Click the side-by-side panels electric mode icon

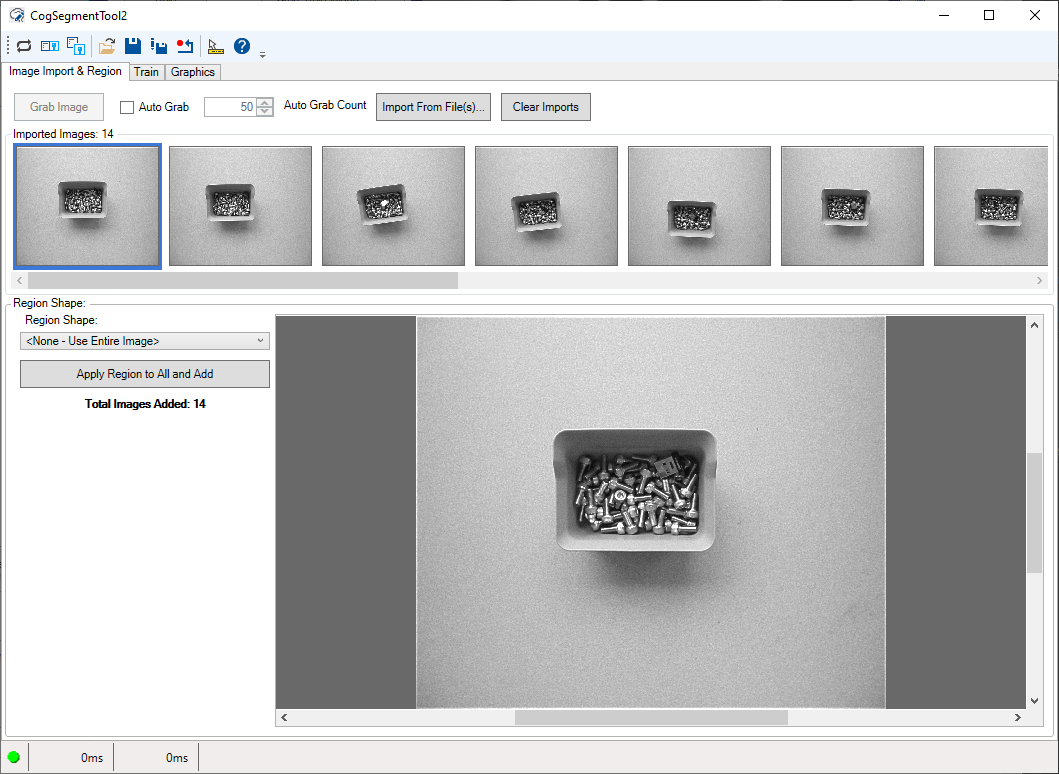coord(50,46)
